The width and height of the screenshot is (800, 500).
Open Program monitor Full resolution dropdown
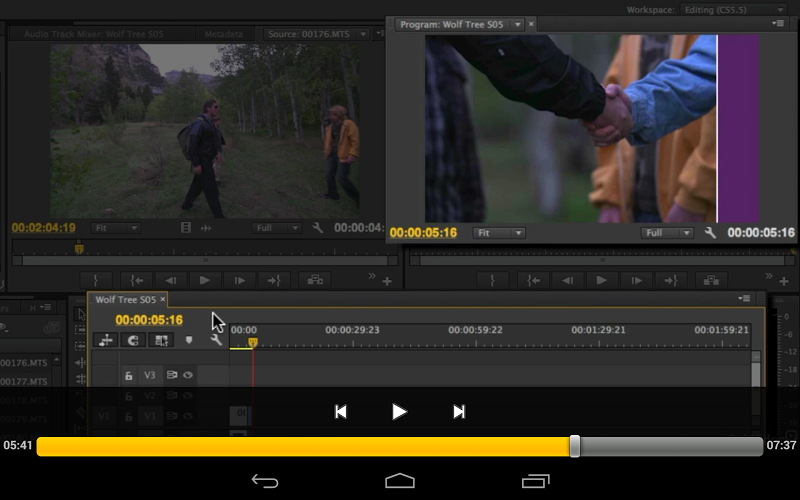click(667, 233)
